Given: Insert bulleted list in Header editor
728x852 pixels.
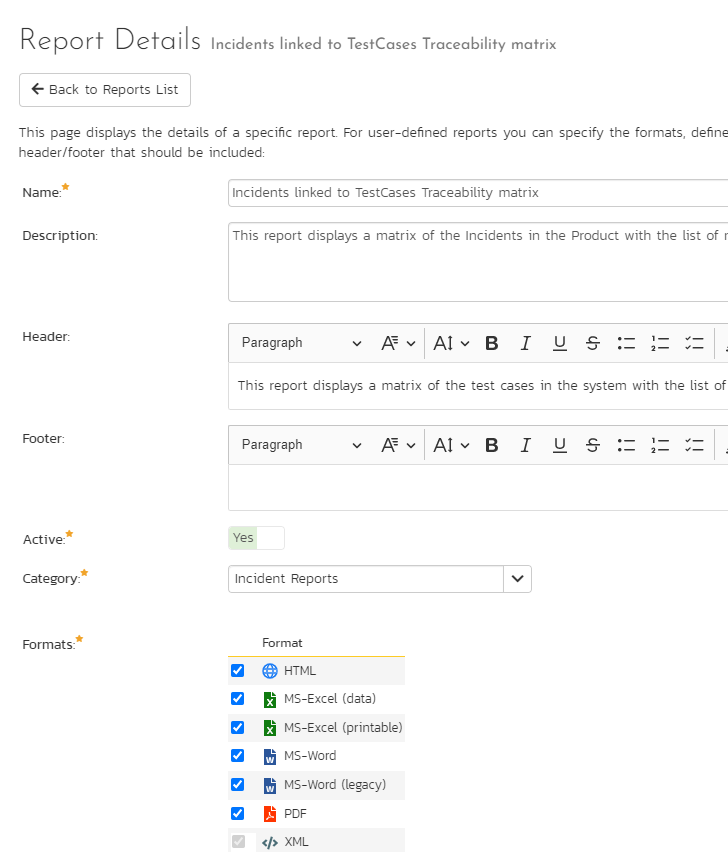Looking at the screenshot, I should pyautogui.click(x=626, y=343).
